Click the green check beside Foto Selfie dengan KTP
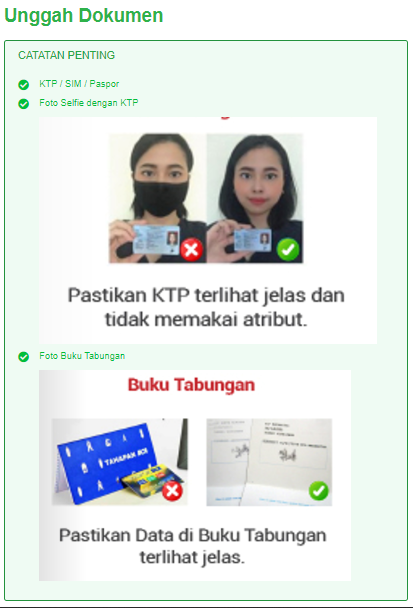The image size is (413, 608). click(x=24, y=104)
